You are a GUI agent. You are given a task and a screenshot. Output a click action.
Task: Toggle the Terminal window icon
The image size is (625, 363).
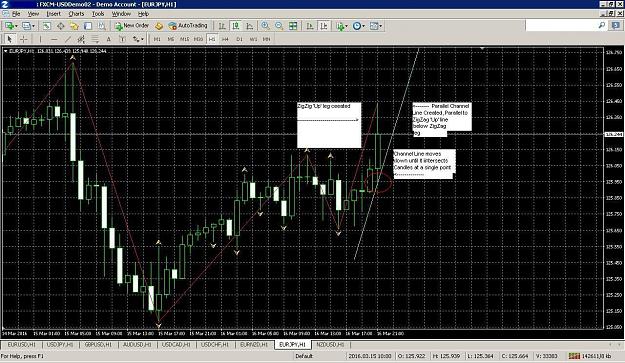pos(88,26)
